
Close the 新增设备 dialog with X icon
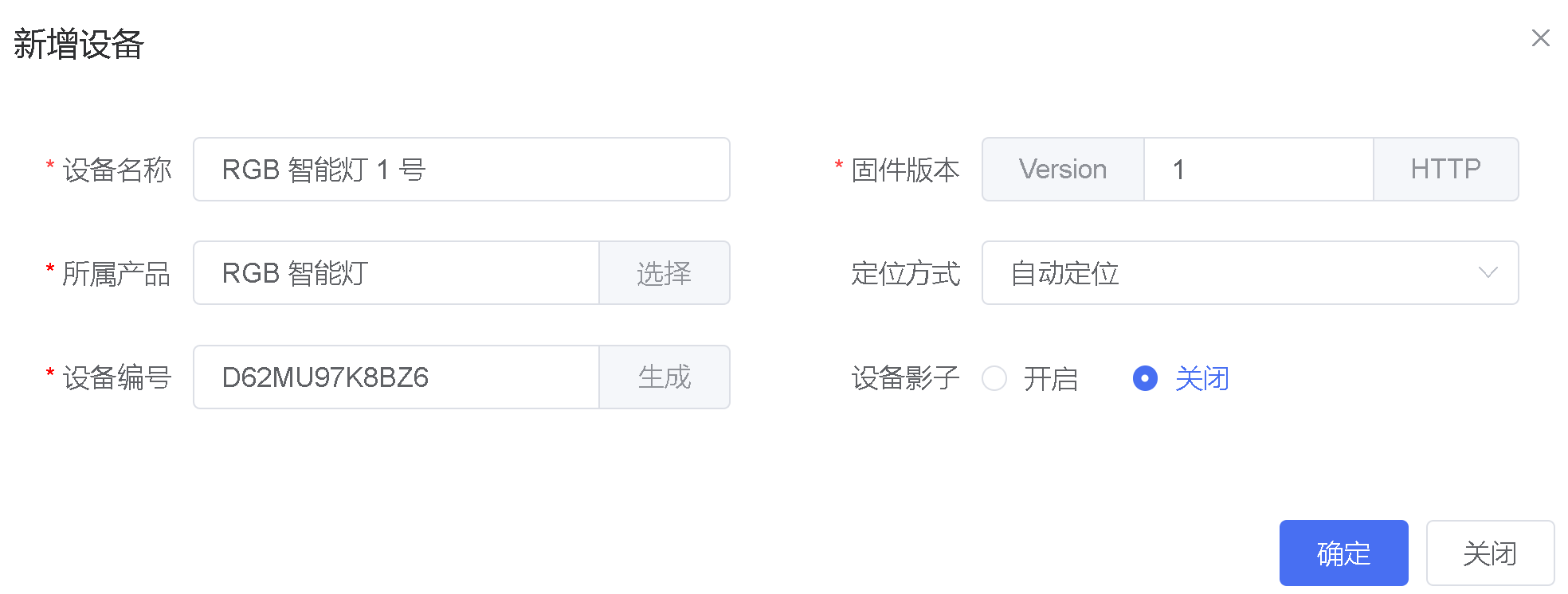(x=1540, y=38)
